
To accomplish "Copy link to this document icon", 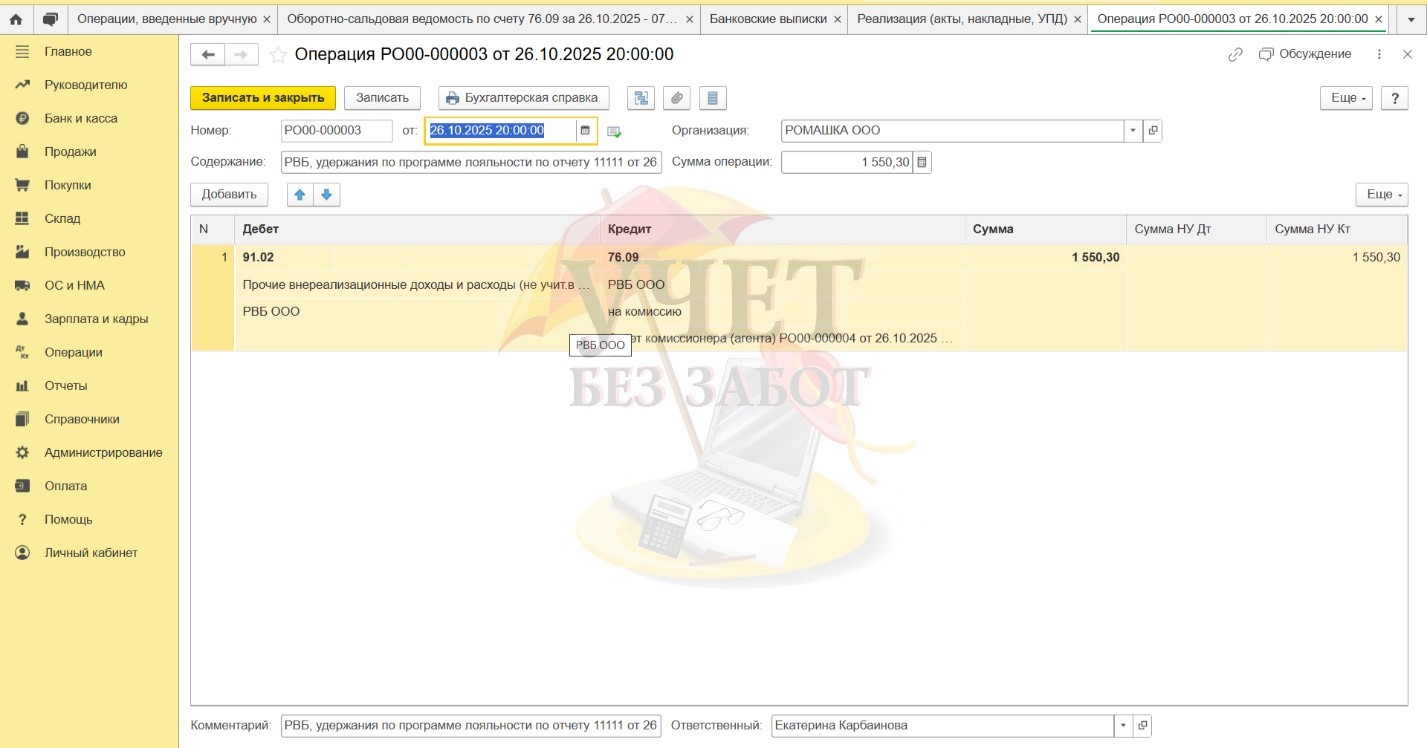I will click(x=1235, y=55).
